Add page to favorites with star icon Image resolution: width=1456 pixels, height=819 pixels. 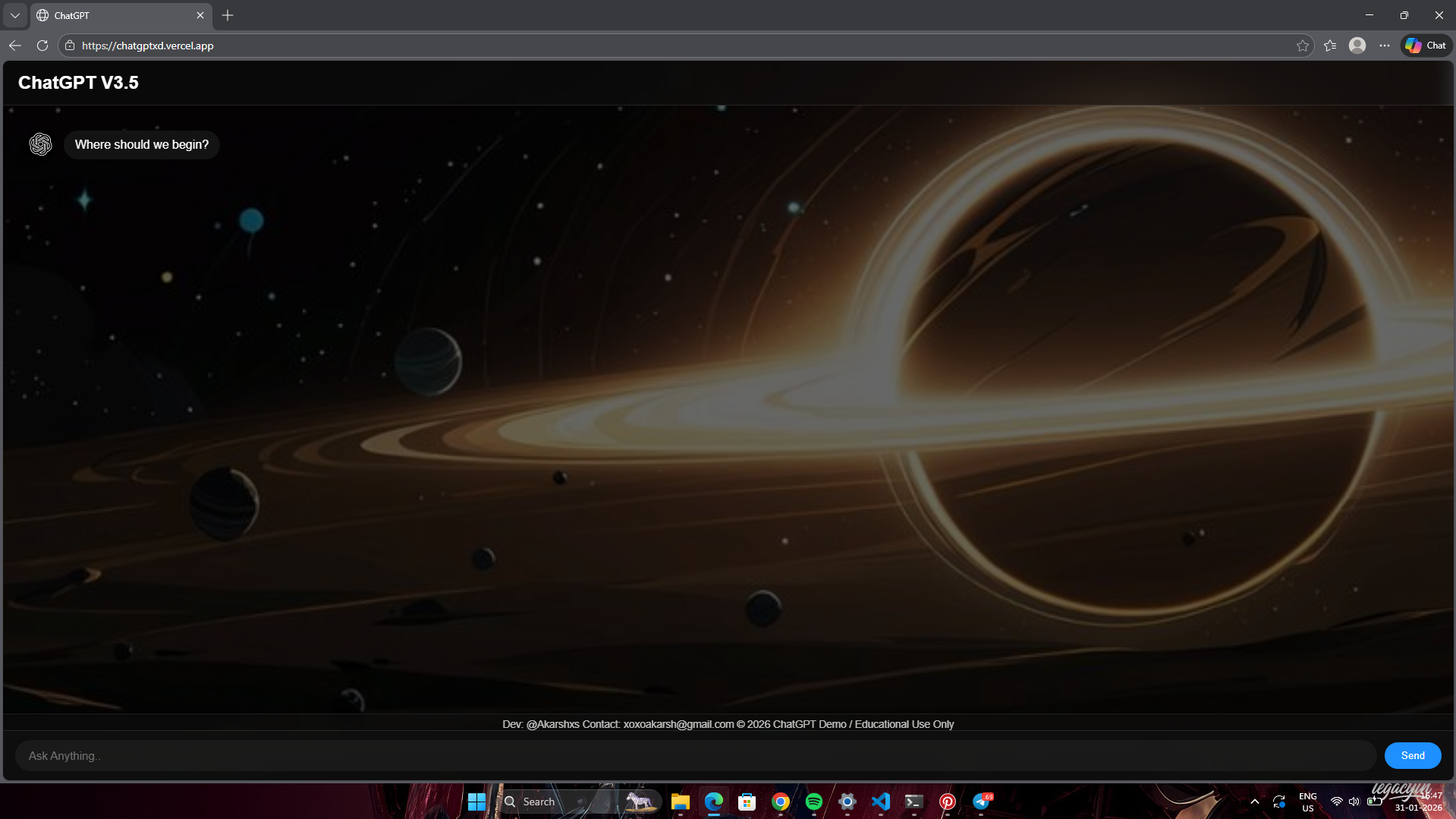(1302, 46)
